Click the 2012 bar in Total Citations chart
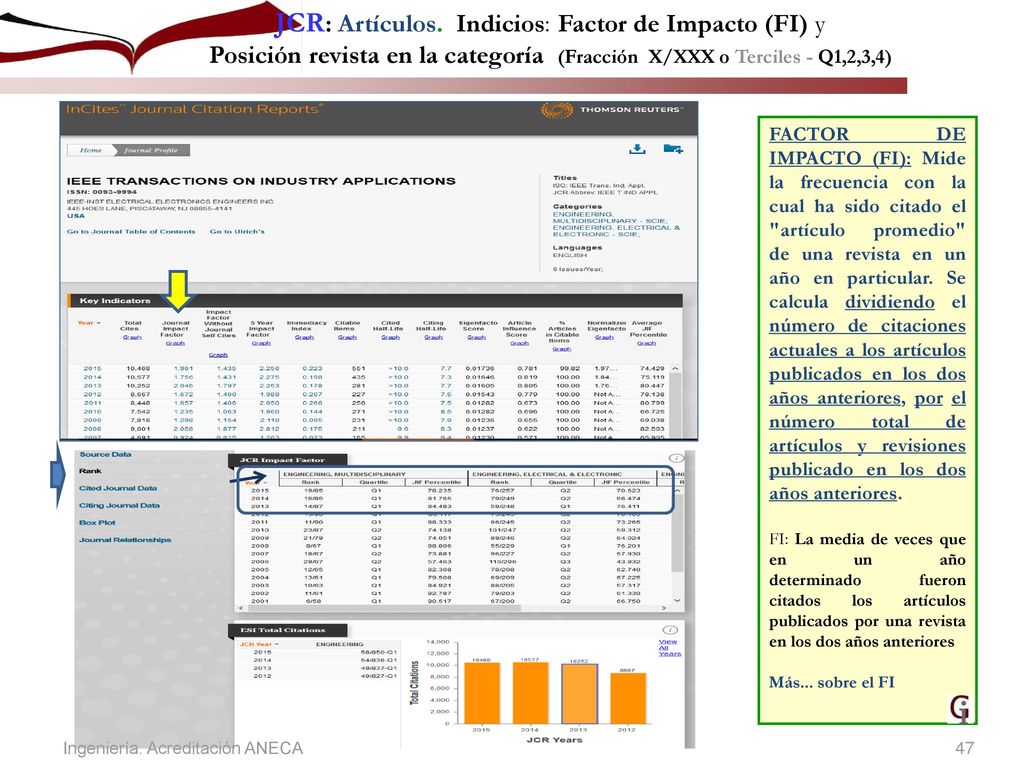 [x=628, y=698]
